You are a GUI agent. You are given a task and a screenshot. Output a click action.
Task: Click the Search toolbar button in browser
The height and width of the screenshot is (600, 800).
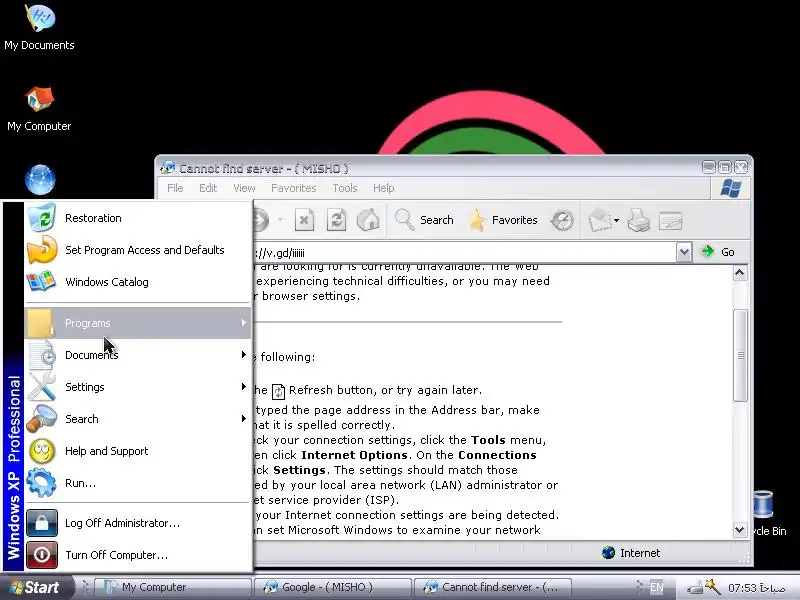click(424, 220)
